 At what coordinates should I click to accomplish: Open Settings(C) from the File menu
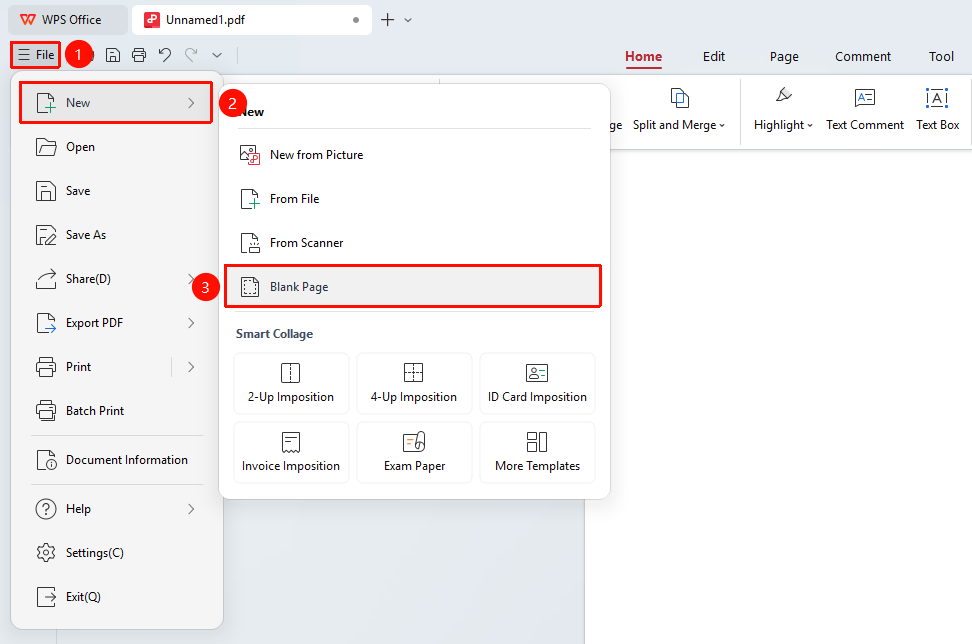pos(116,553)
